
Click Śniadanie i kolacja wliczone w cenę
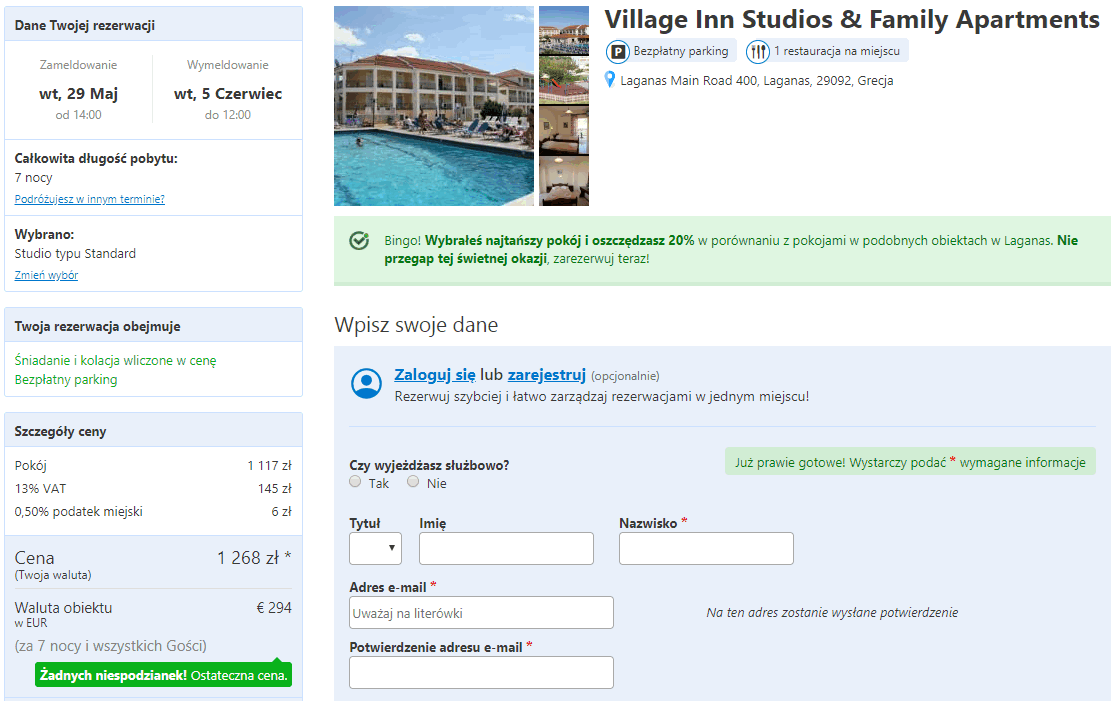(x=115, y=360)
